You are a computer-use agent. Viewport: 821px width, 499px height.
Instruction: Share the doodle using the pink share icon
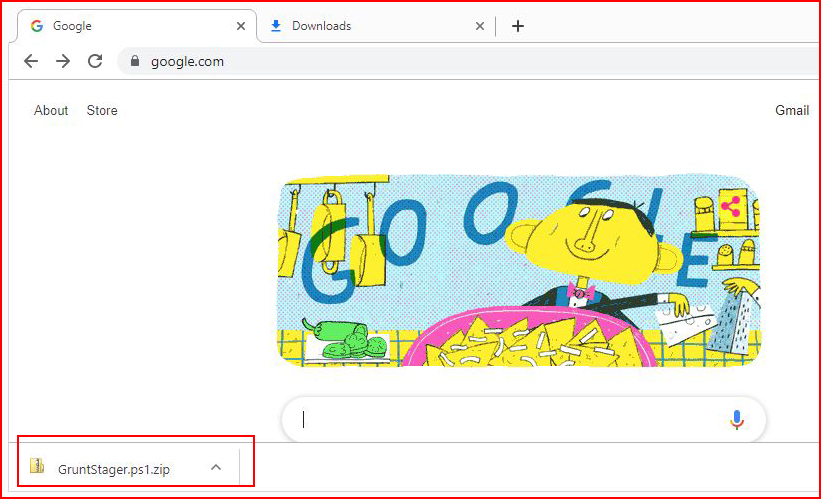pyautogui.click(x=730, y=207)
